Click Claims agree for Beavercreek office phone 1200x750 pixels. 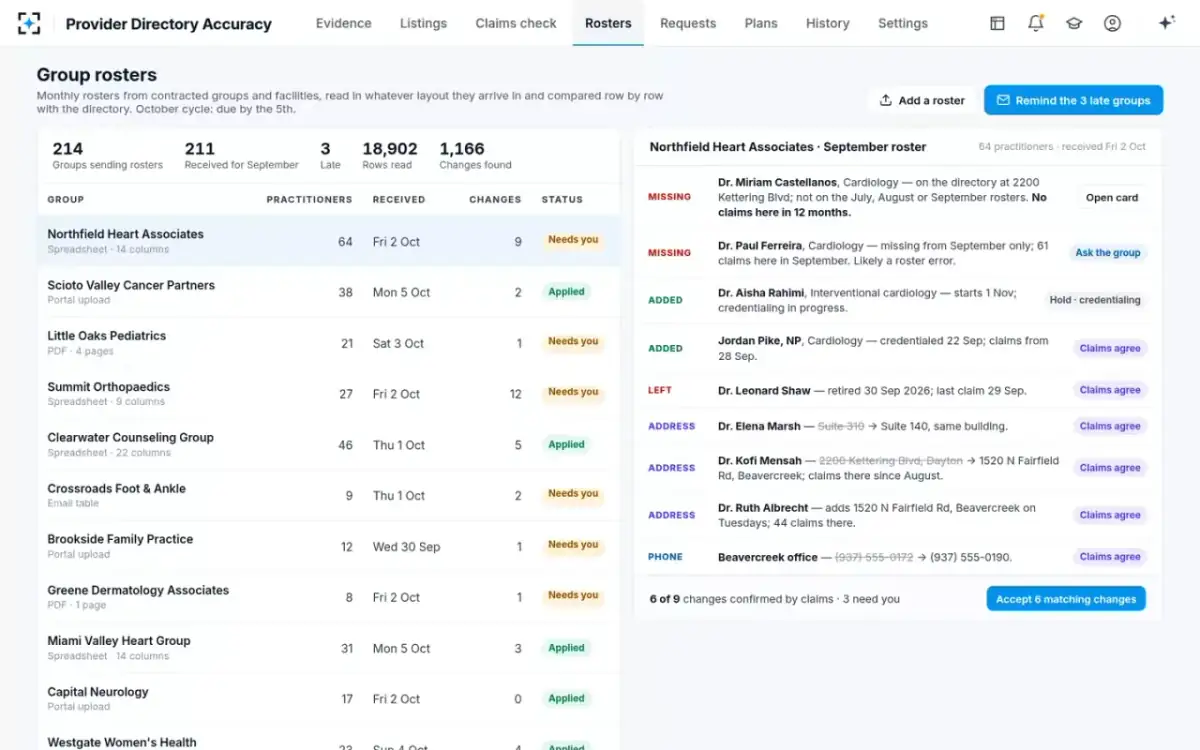pos(1110,557)
